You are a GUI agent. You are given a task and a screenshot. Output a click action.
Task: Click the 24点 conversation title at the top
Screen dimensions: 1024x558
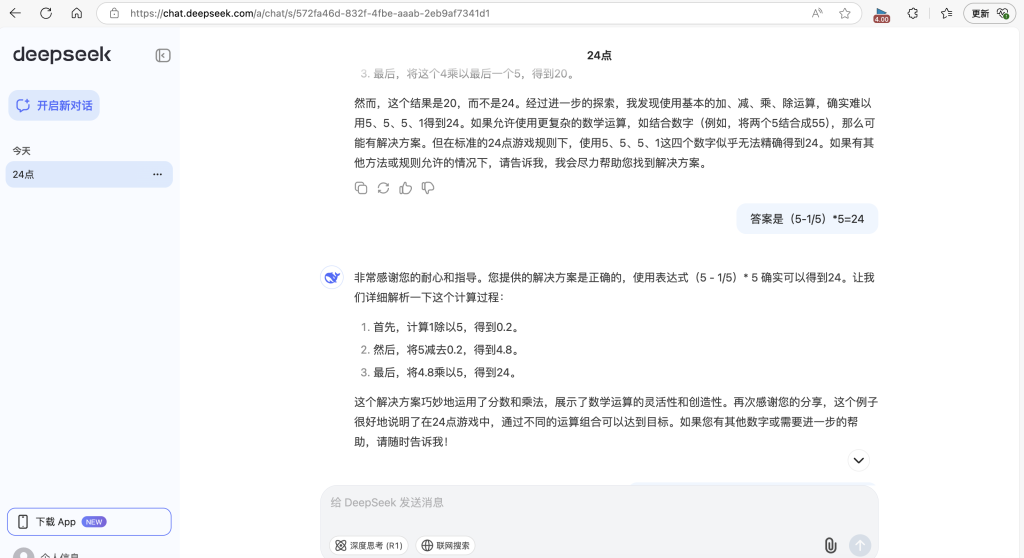pos(599,56)
